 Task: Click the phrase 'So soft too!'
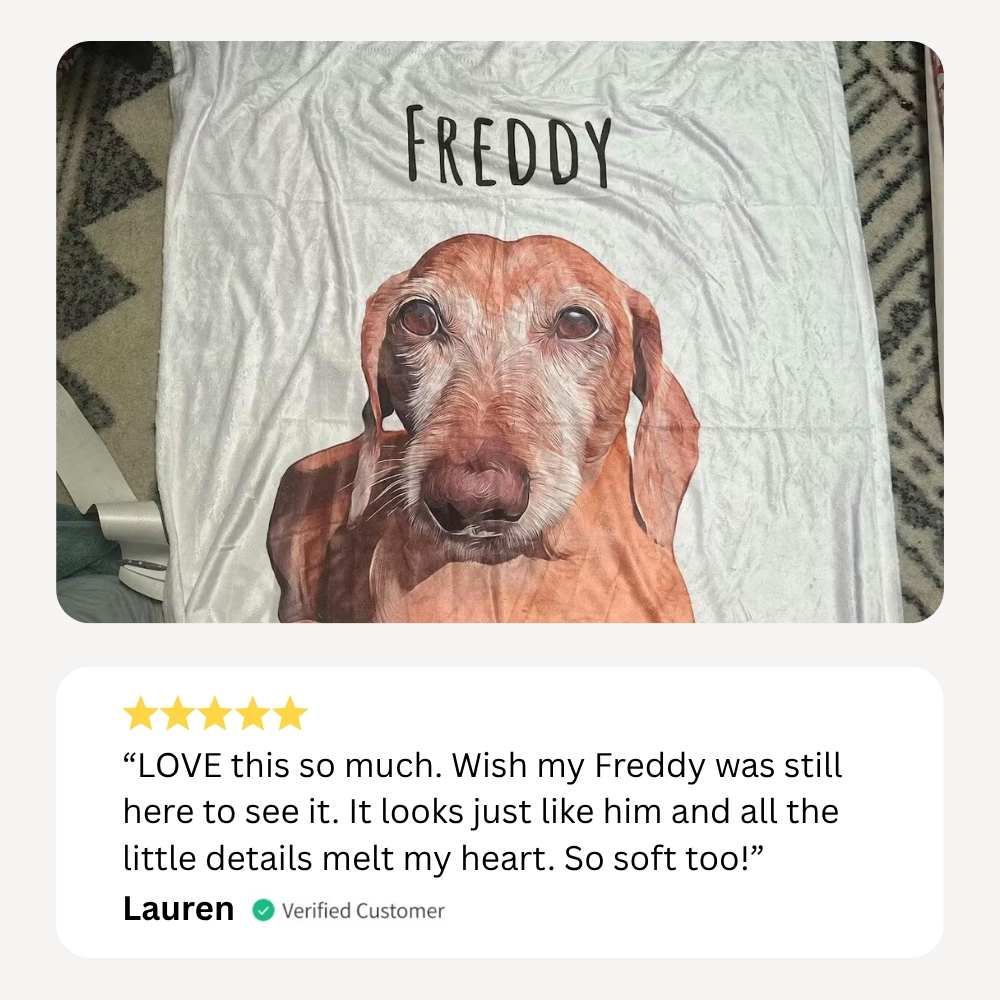663,858
